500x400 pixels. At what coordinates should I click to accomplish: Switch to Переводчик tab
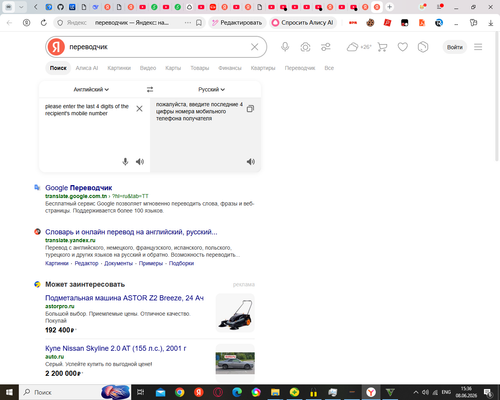[x=300, y=68]
